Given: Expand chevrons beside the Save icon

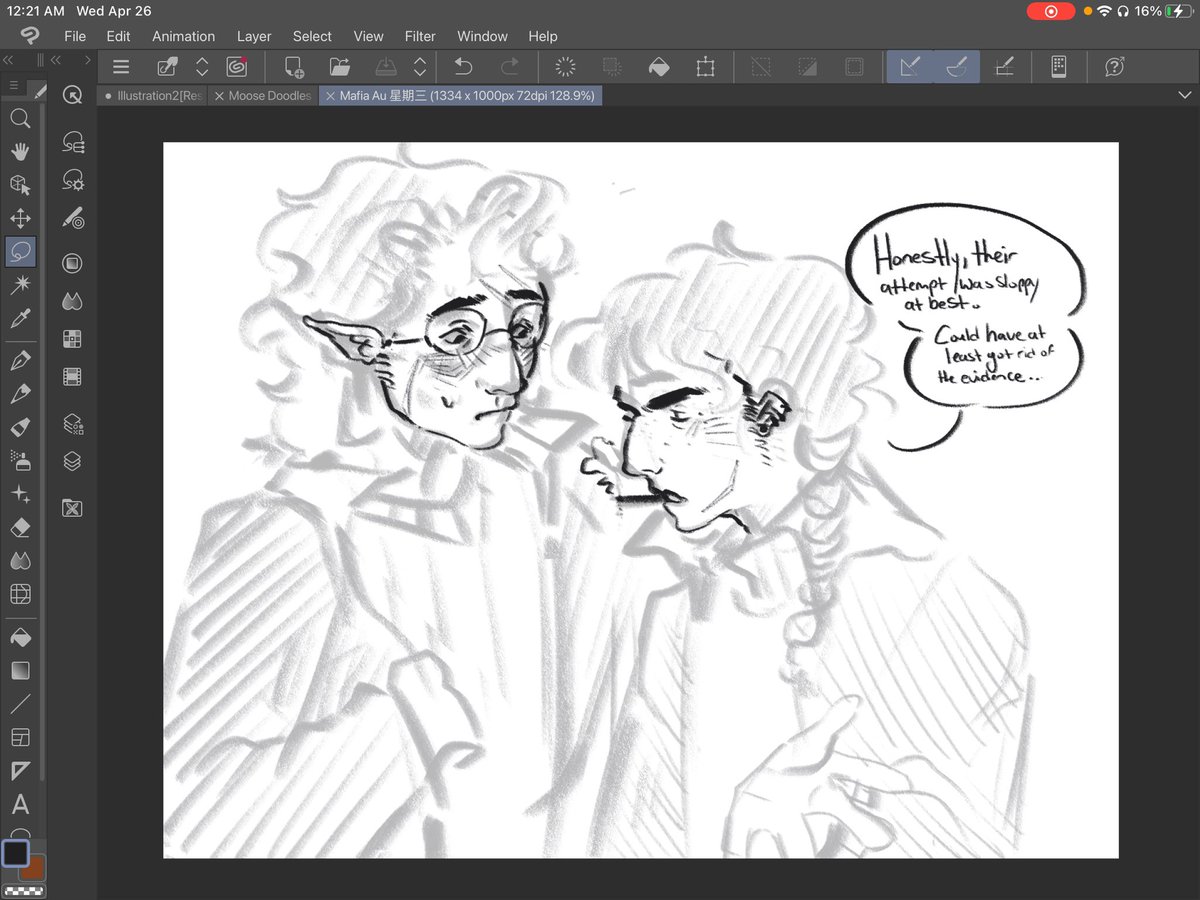Looking at the screenshot, I should [420, 67].
